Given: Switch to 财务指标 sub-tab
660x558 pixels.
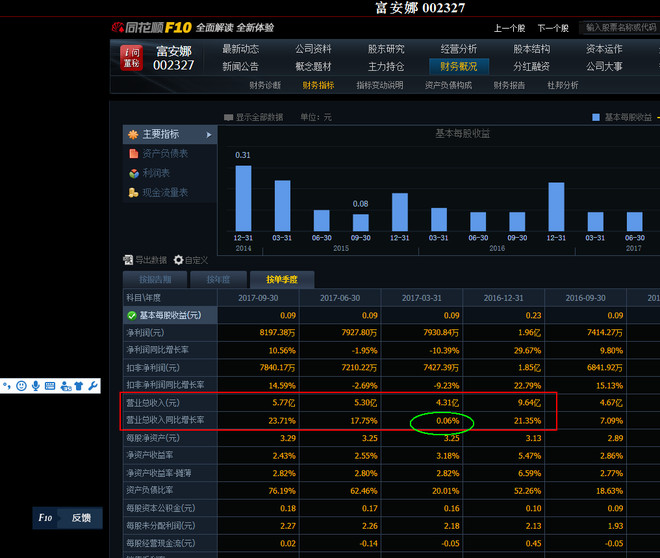Looking at the screenshot, I should pos(318,85).
